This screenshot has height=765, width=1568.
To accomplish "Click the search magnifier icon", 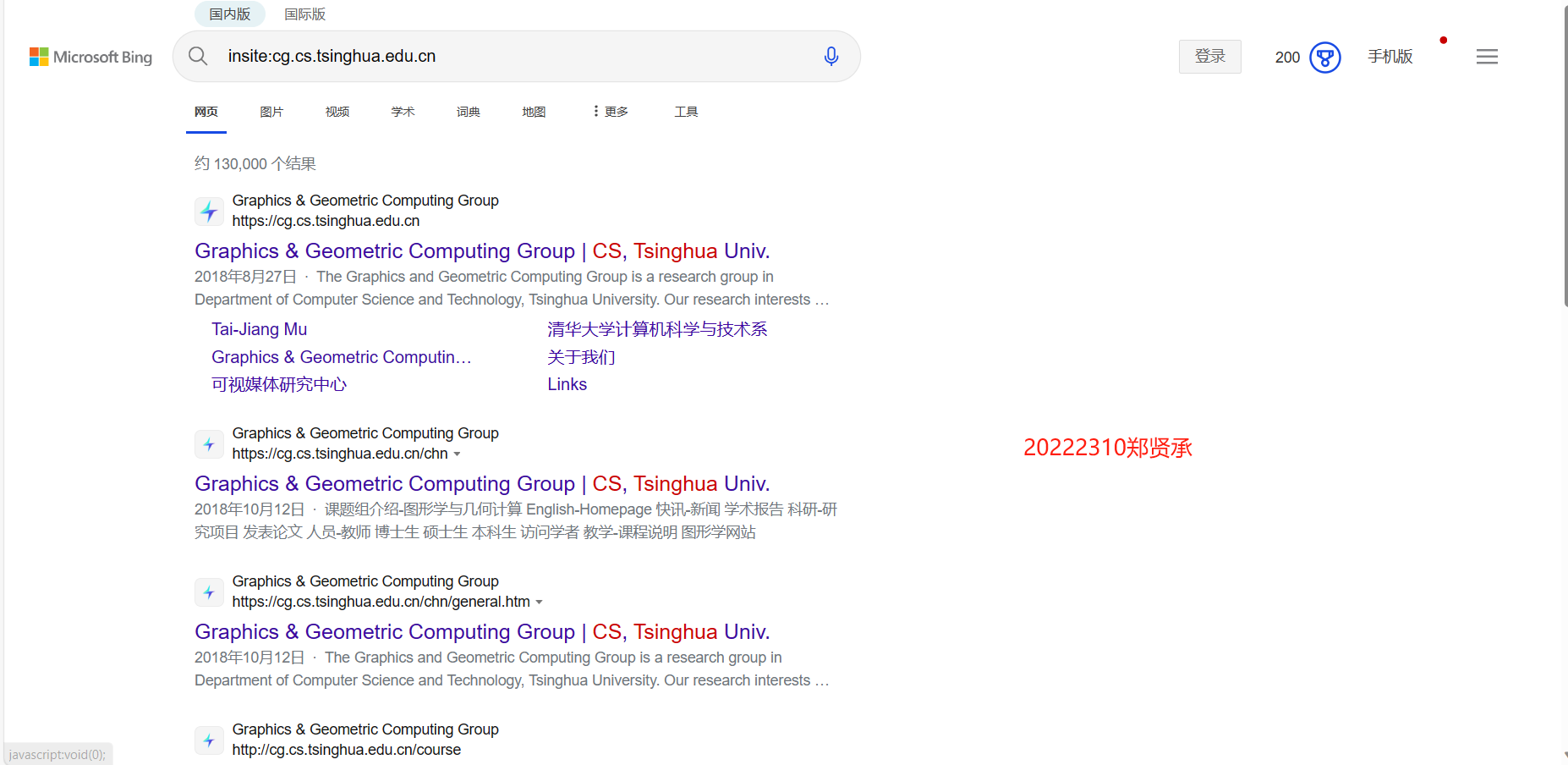I will pos(198,56).
